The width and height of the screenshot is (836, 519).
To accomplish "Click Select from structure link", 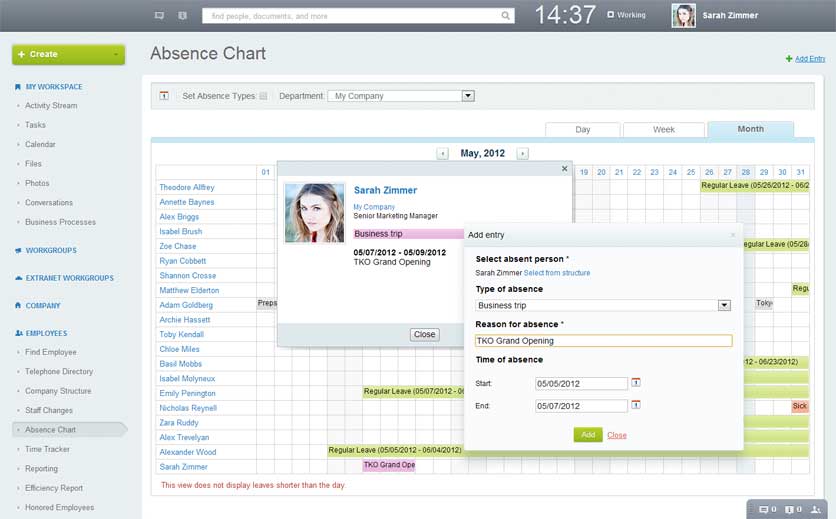I will [556, 272].
